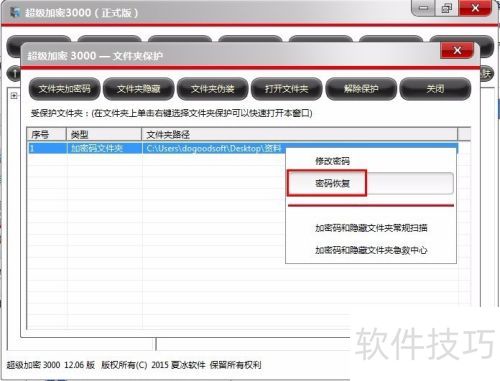Image resolution: width=500 pixels, height=381 pixels.
Task: Click the 超级加密3000 app icon in the title bar
Action: click(x=15, y=13)
